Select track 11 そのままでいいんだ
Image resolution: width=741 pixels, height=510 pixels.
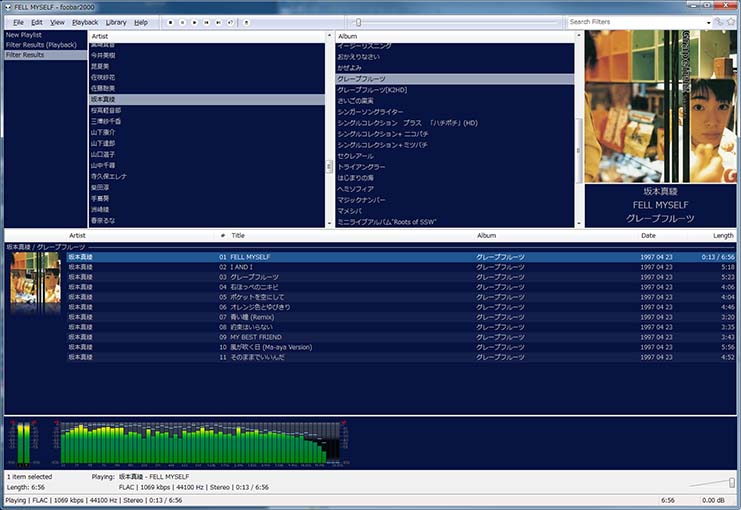401,357
